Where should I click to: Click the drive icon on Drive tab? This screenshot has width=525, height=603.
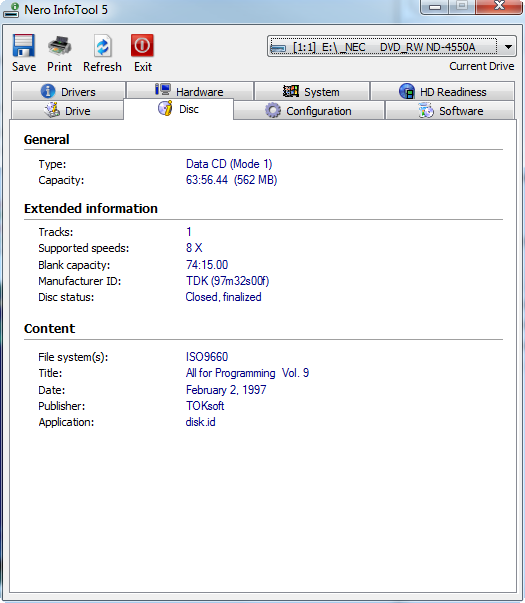(52, 110)
